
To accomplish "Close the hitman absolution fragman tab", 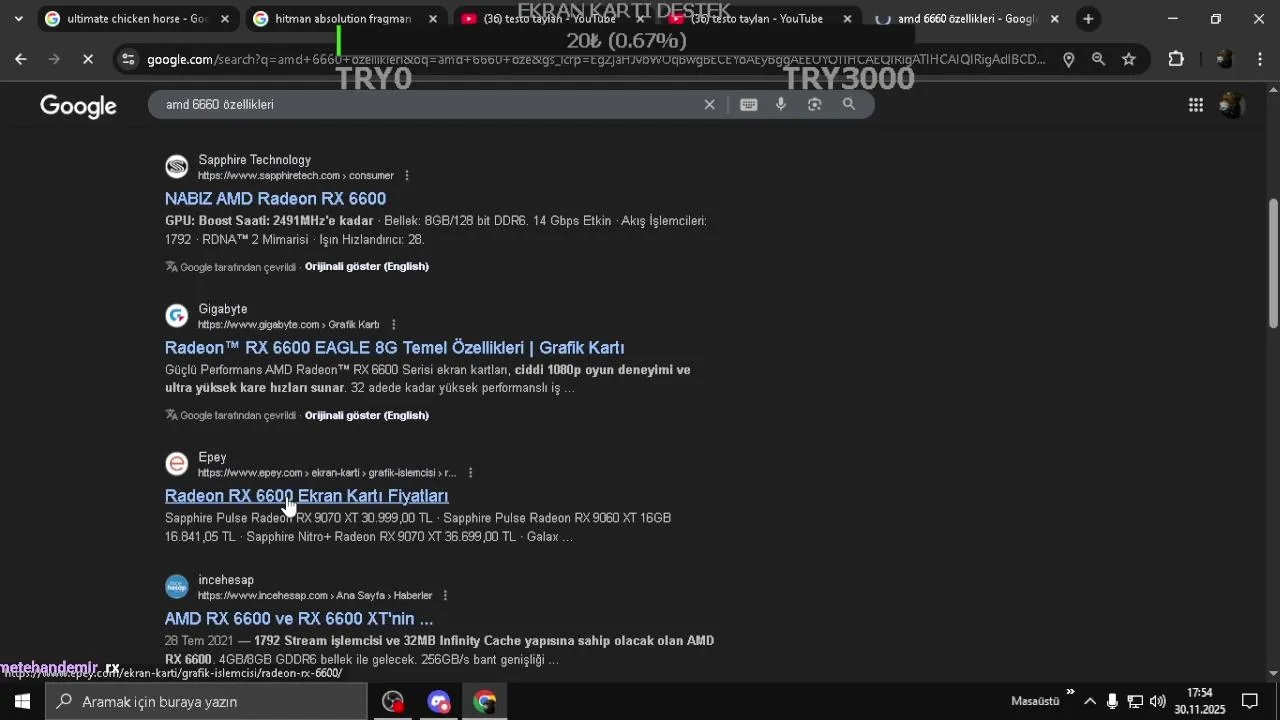I will (x=433, y=18).
